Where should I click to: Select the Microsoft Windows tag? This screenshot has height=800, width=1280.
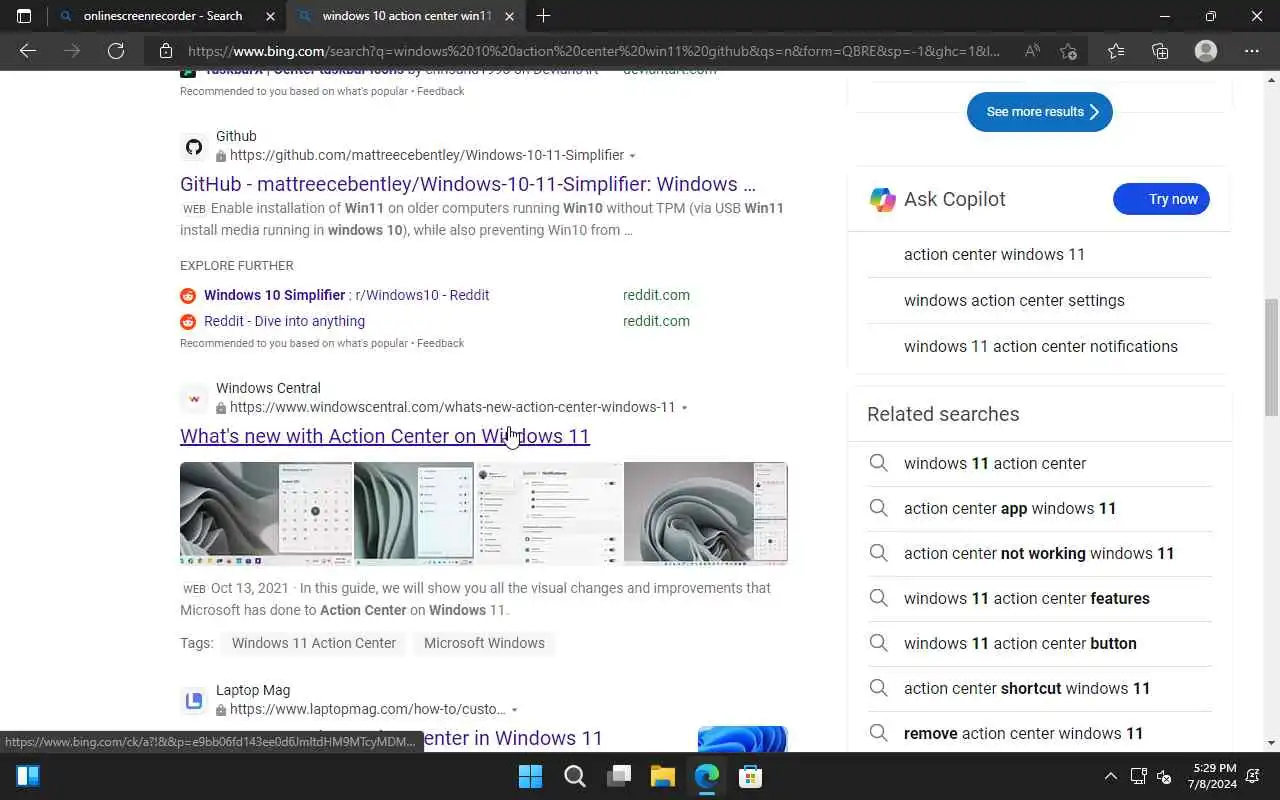coord(484,643)
